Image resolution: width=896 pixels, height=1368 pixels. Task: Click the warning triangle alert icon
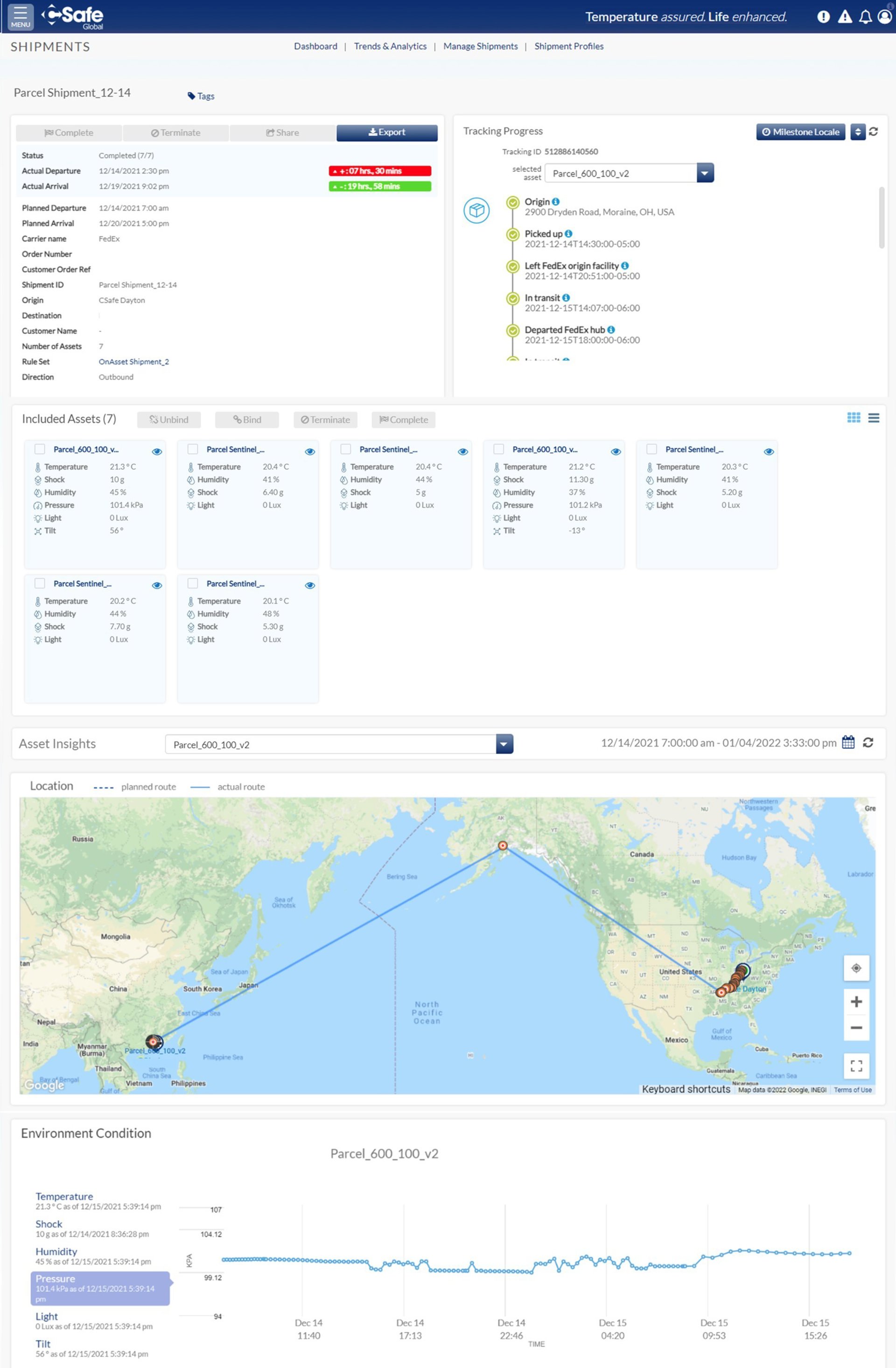pyautogui.click(x=844, y=17)
